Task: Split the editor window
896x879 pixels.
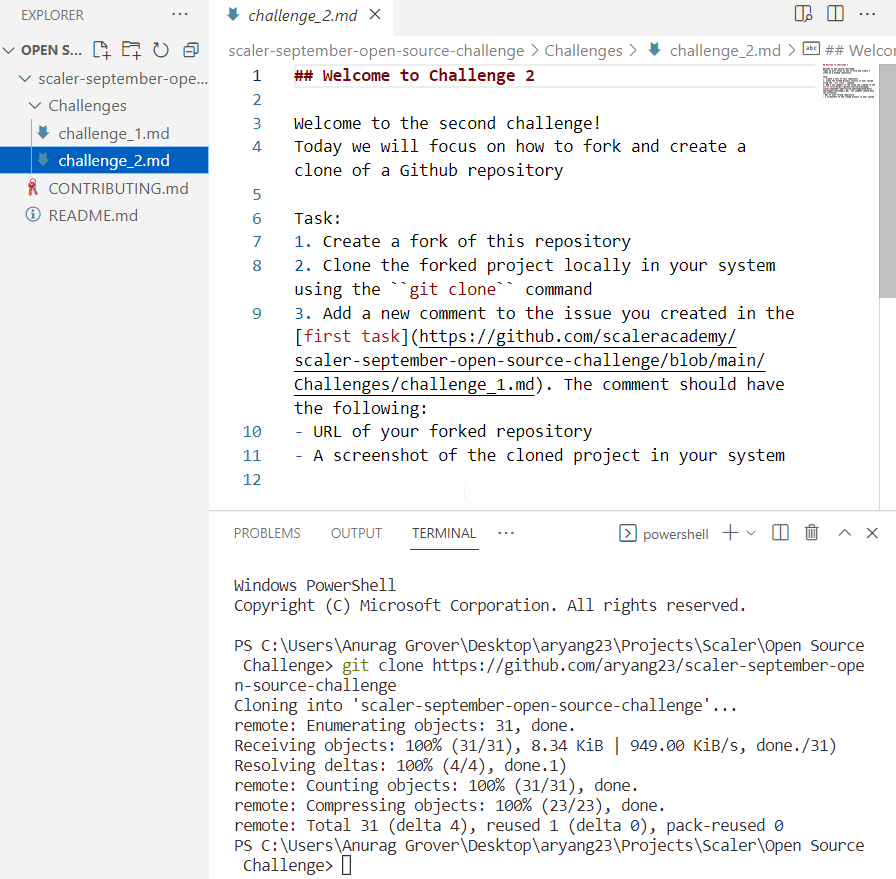Action: pos(837,14)
